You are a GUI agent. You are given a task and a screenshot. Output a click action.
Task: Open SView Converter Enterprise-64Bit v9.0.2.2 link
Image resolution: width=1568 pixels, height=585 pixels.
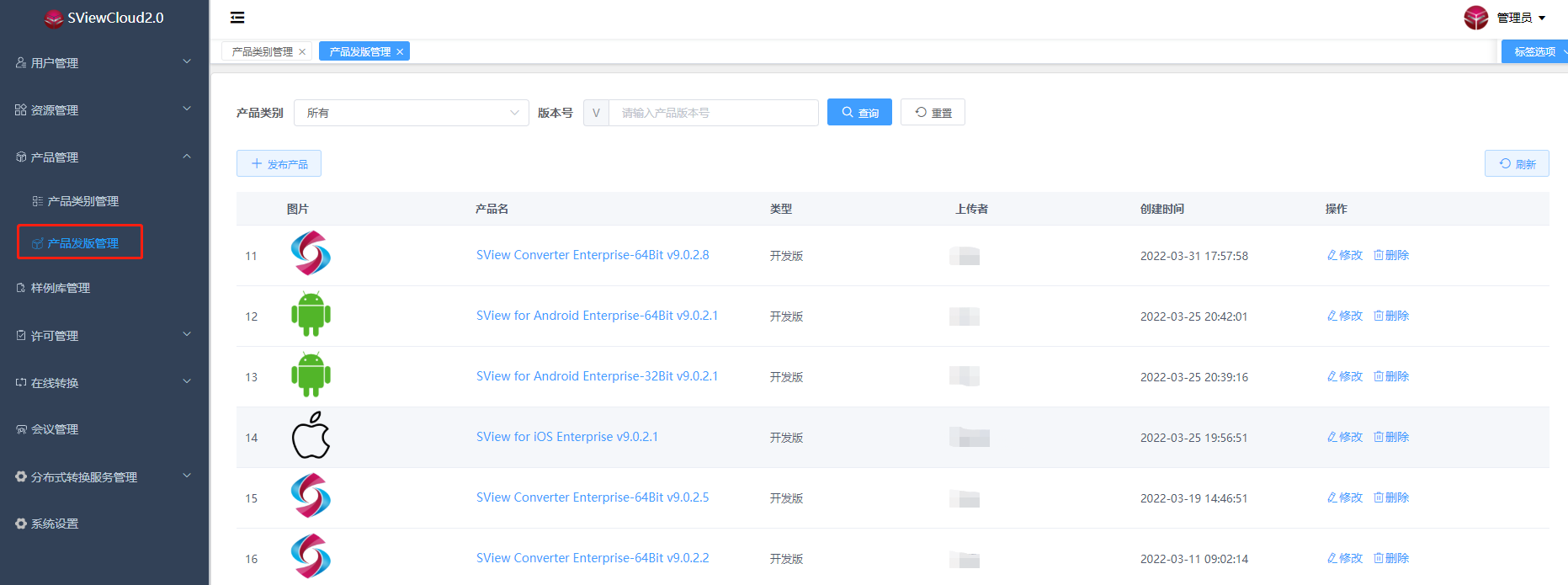point(593,558)
